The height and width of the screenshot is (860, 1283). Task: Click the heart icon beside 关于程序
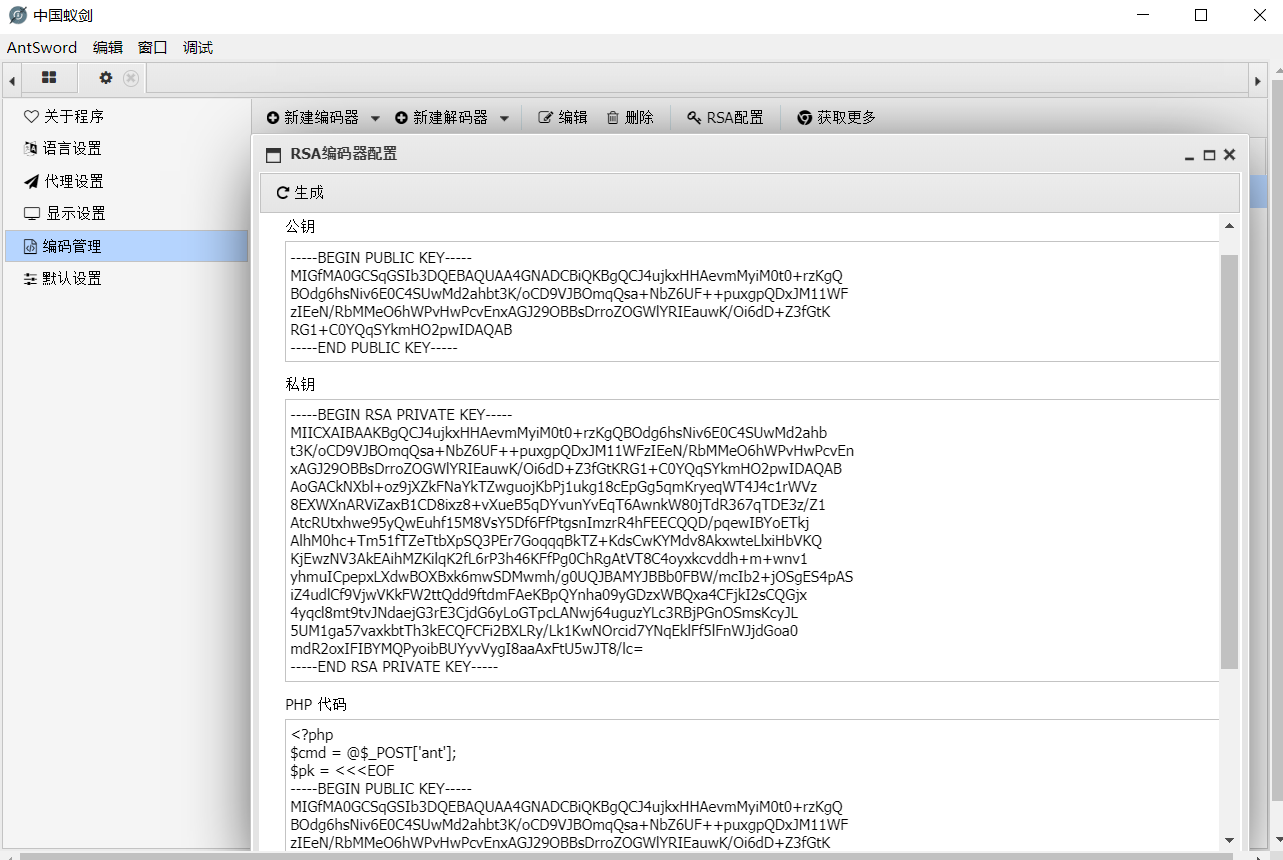coord(31,117)
